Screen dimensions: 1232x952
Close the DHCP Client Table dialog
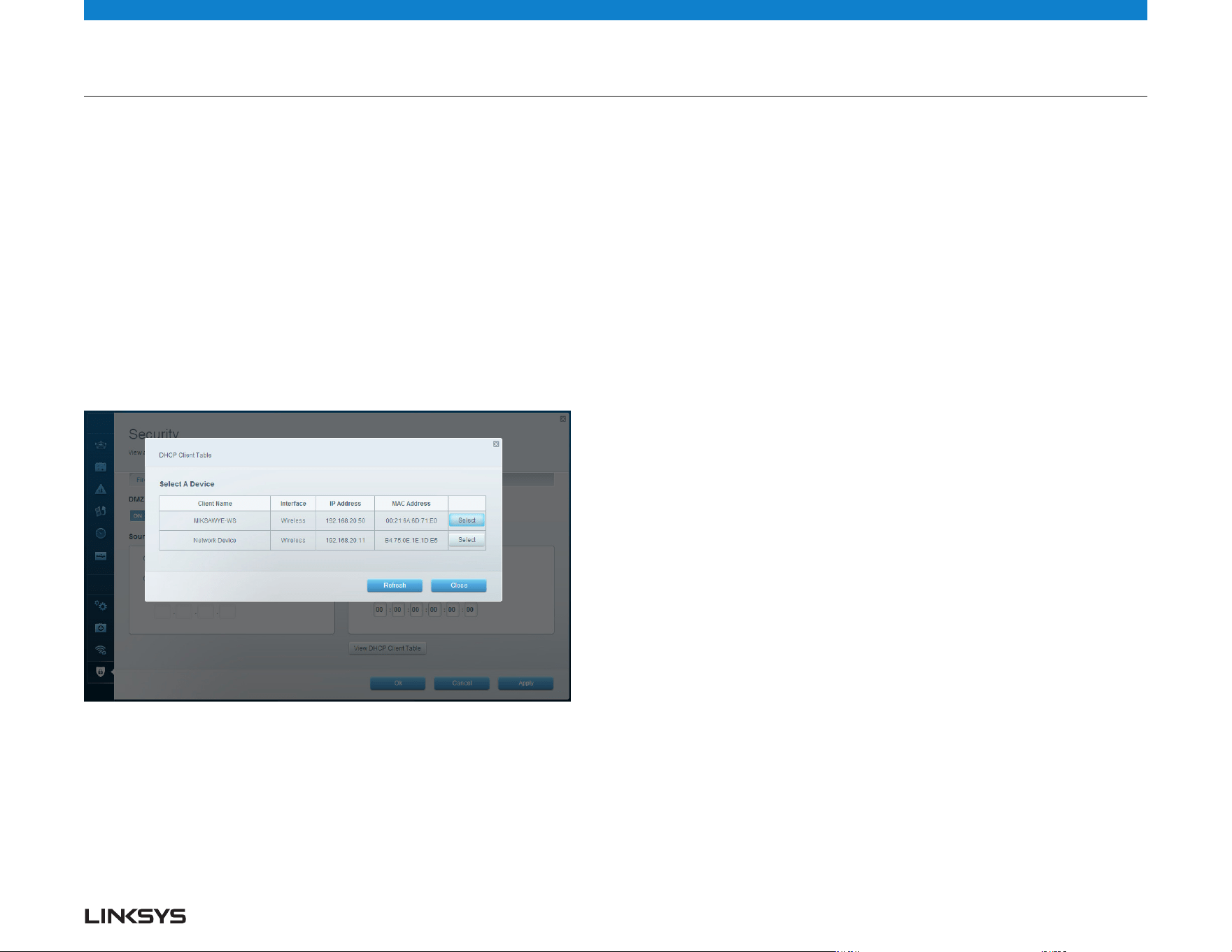click(496, 444)
